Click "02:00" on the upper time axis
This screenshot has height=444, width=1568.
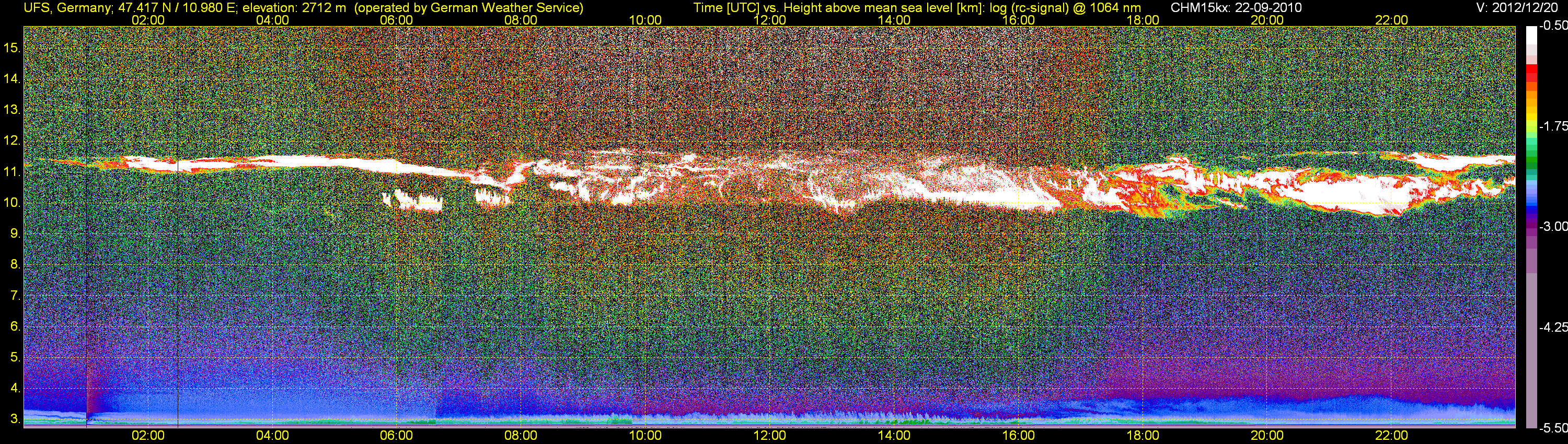coord(148,20)
